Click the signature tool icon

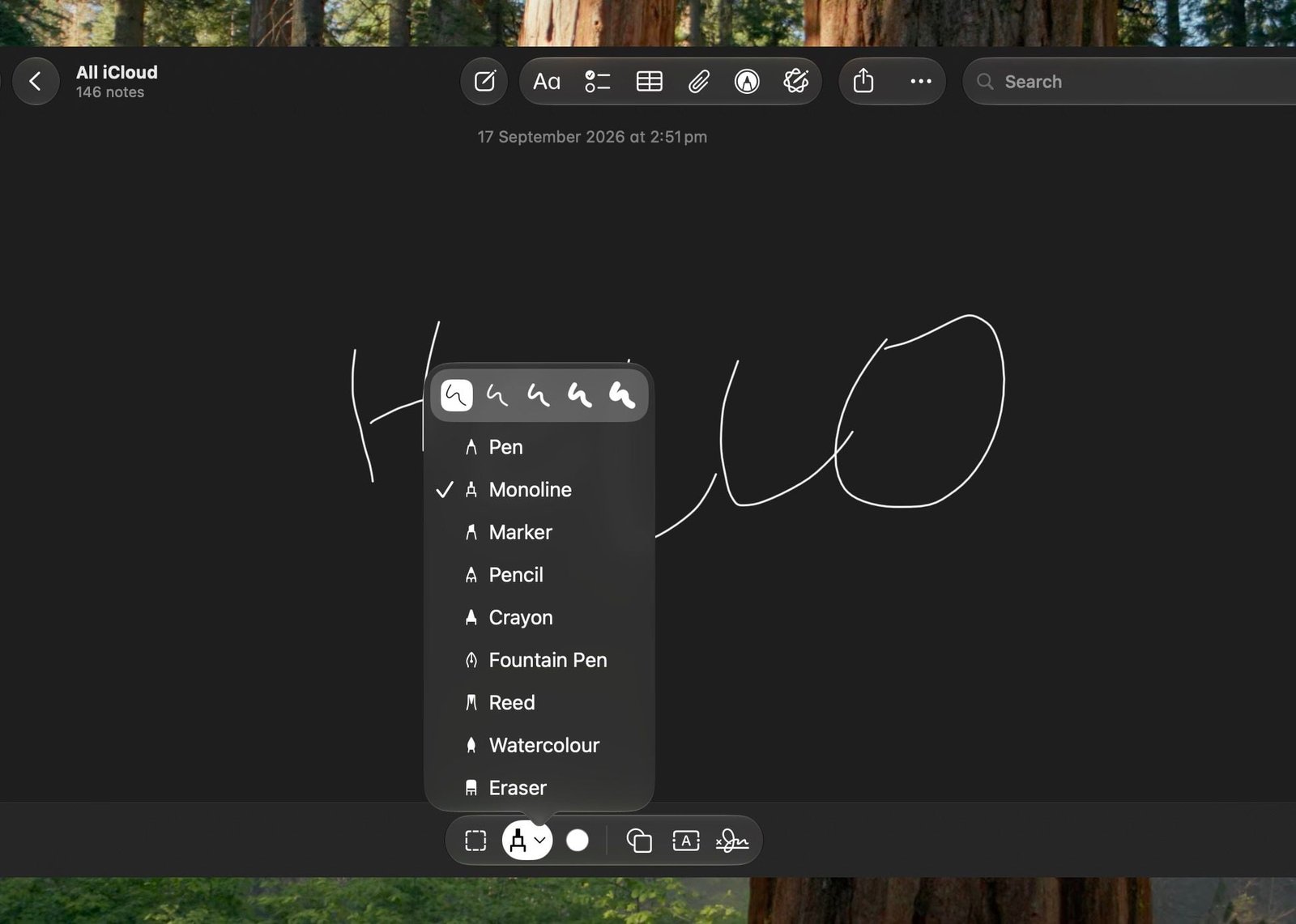click(731, 841)
